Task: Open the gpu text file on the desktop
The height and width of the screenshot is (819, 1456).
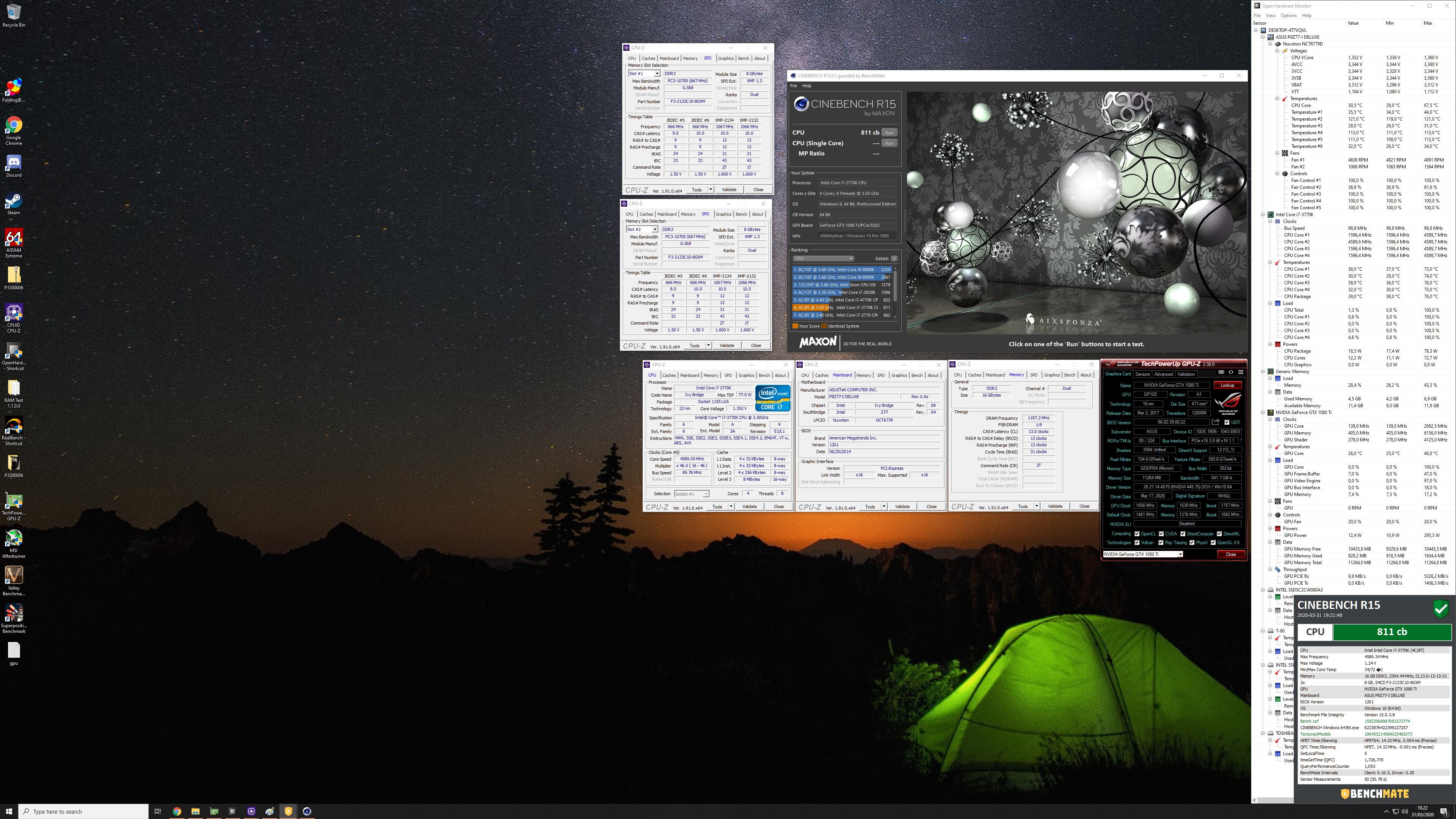Action: tap(14, 653)
